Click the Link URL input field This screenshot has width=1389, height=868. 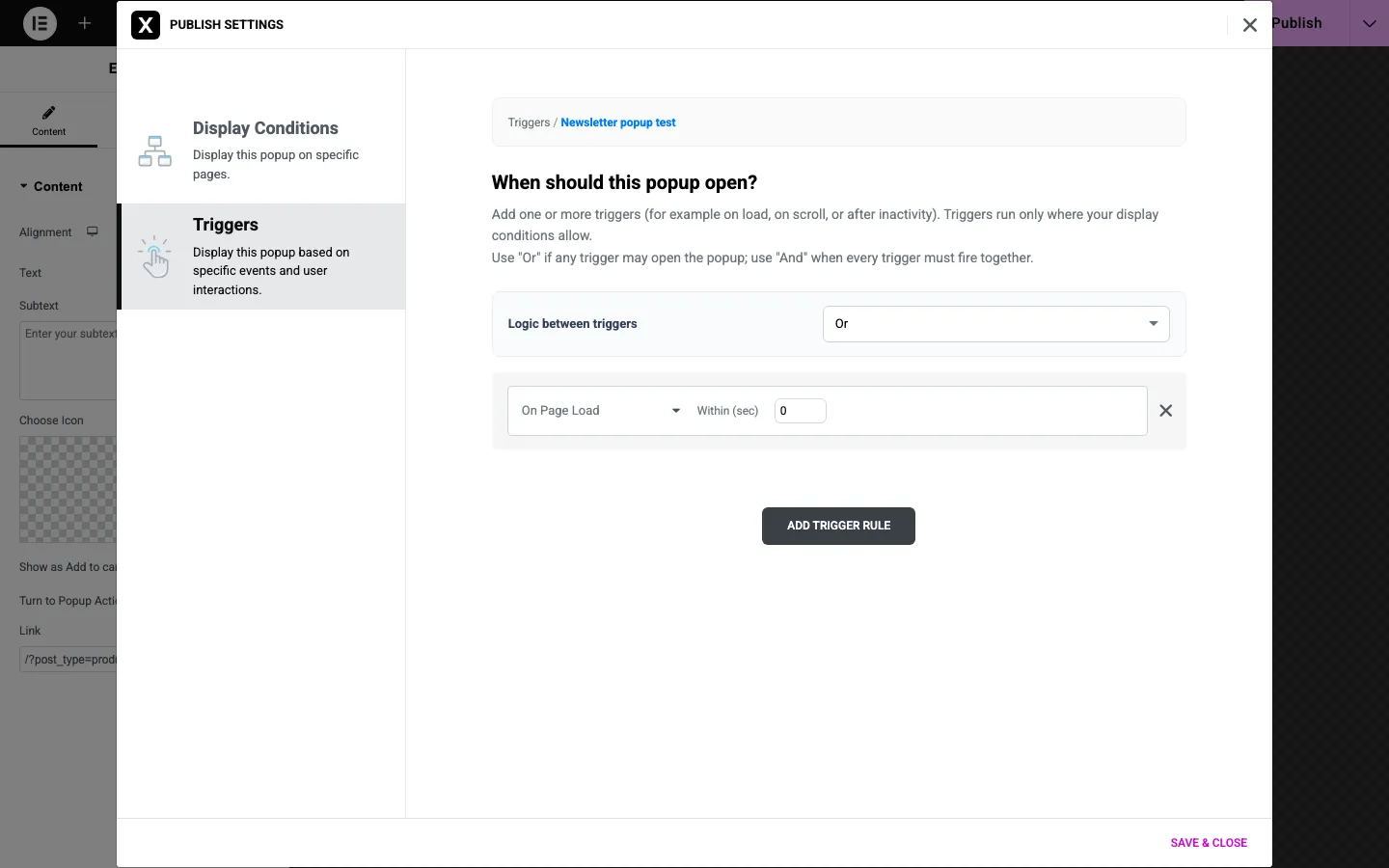(x=68, y=660)
